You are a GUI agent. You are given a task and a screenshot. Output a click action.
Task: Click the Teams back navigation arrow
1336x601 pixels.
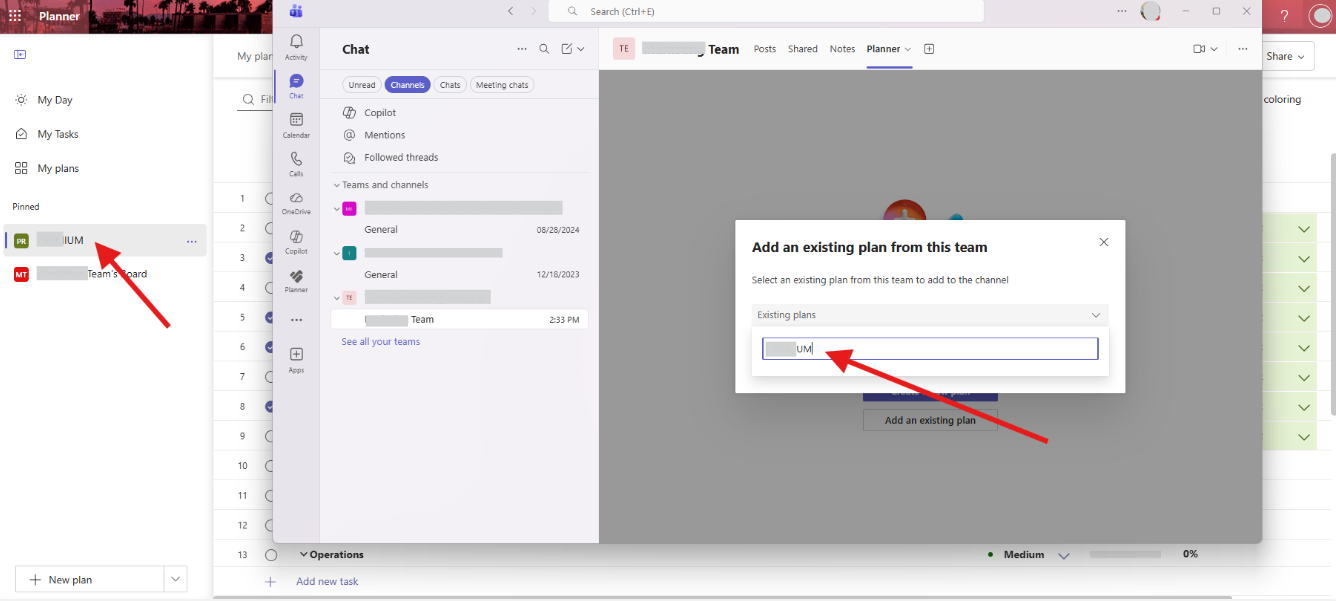tap(510, 11)
